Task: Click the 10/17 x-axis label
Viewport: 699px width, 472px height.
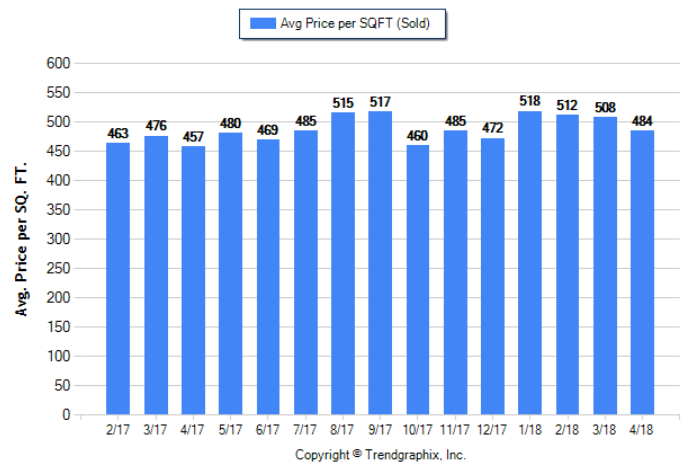Action: pos(417,430)
